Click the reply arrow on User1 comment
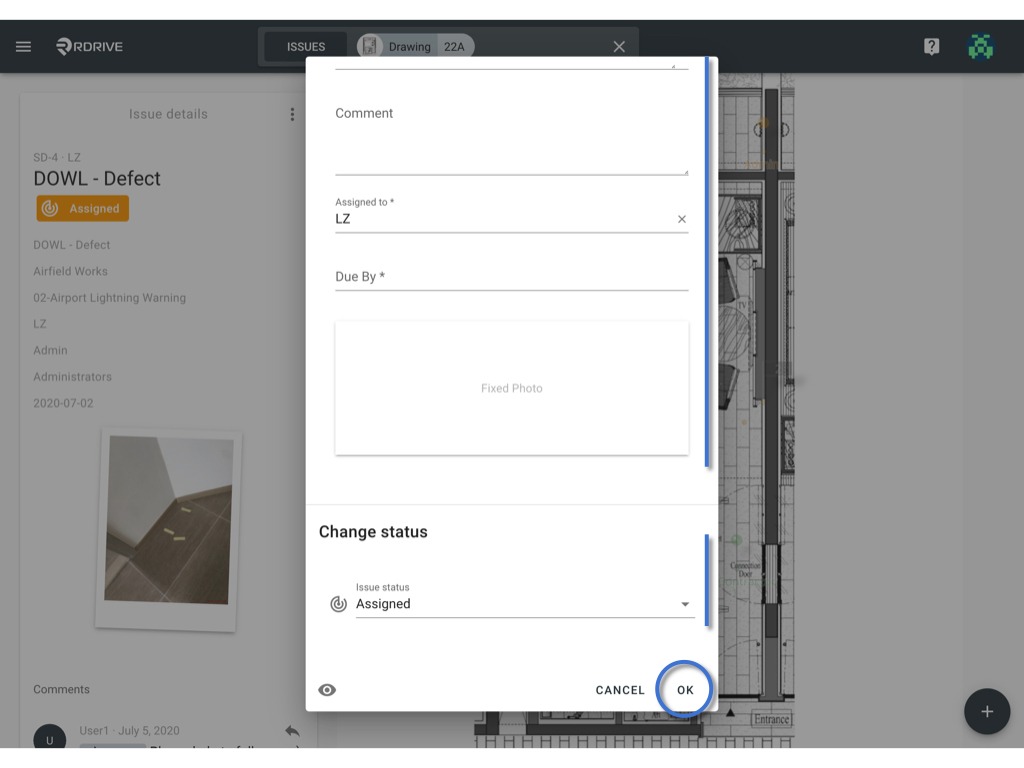The height and width of the screenshot is (768, 1024). coord(292,731)
